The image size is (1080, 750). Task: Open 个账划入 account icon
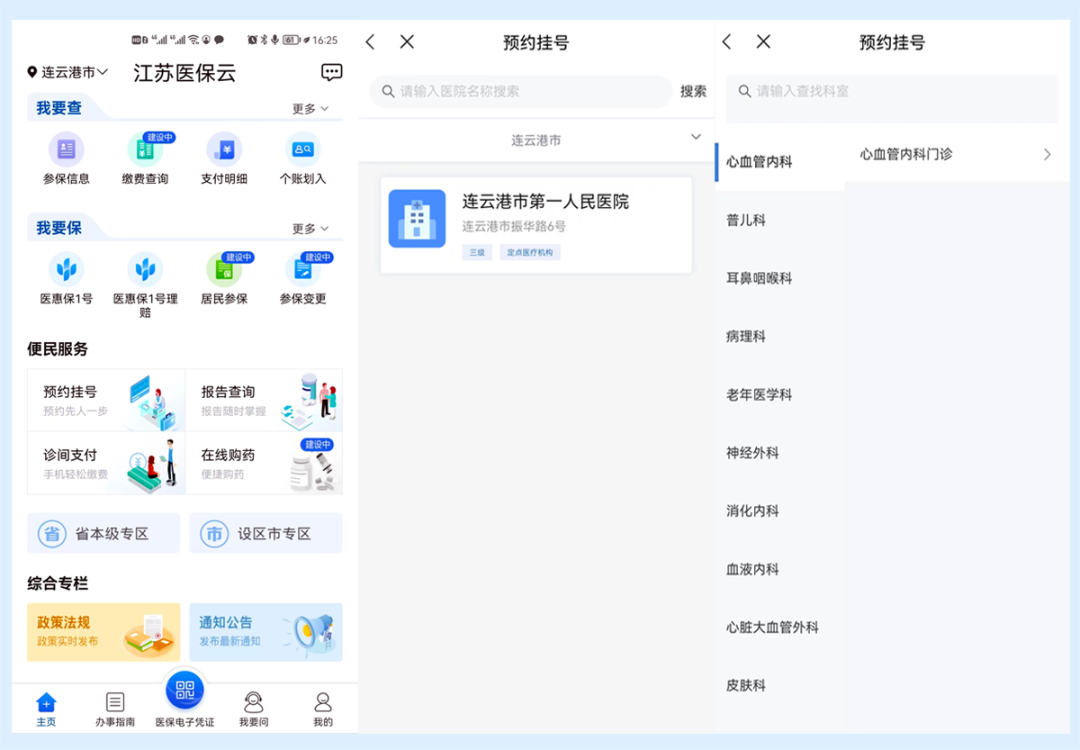click(x=302, y=150)
